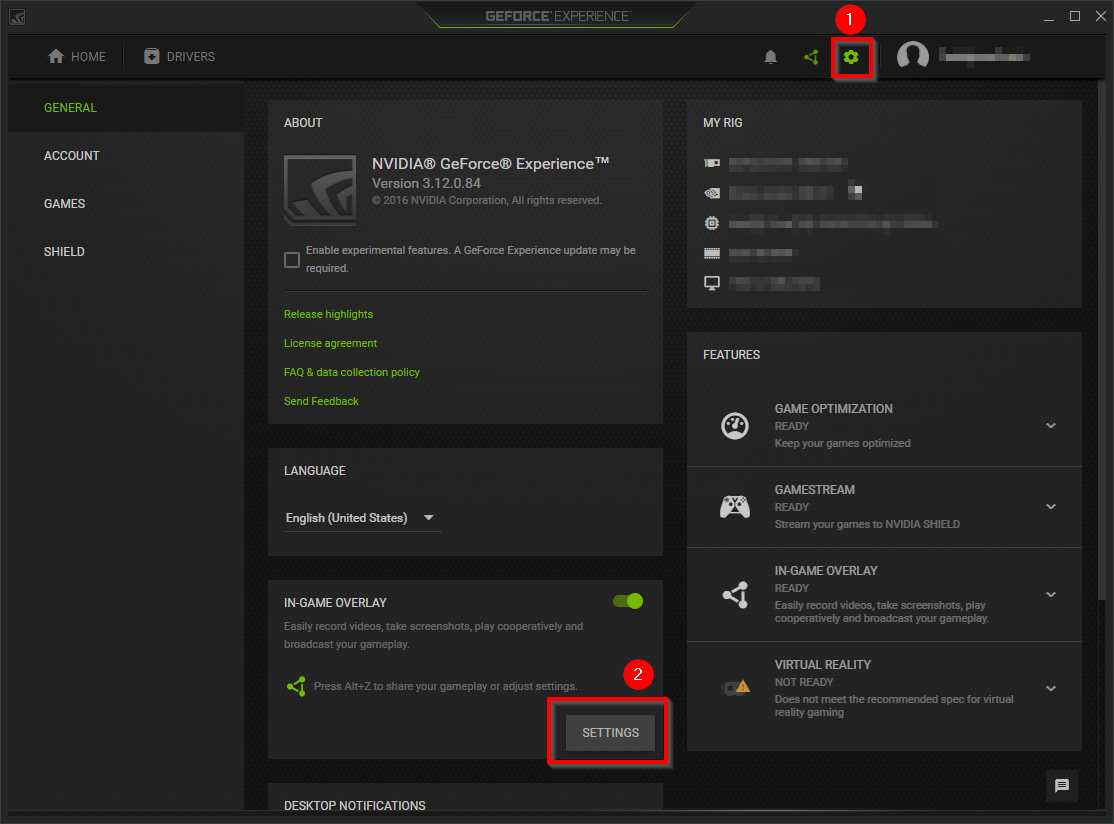Switch to the Account settings tab
This screenshot has width=1114, height=824.
[72, 156]
